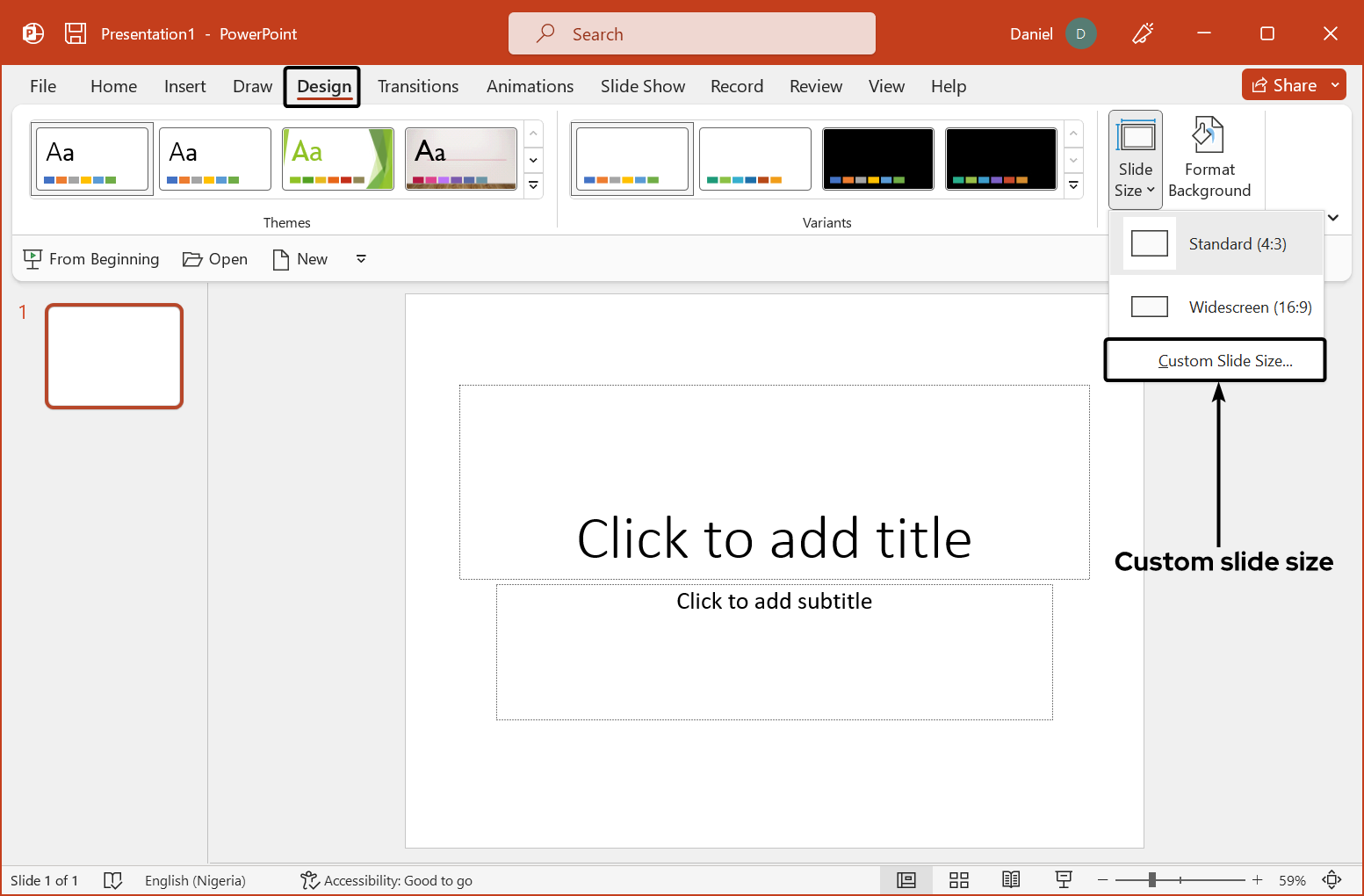Viewport: 1364px width, 896px height.
Task: Click the Slide Sorter view icon
Action: [x=958, y=880]
